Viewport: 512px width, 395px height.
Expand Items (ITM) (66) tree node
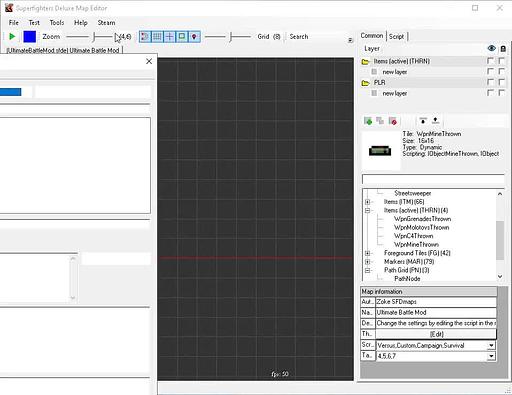click(367, 202)
